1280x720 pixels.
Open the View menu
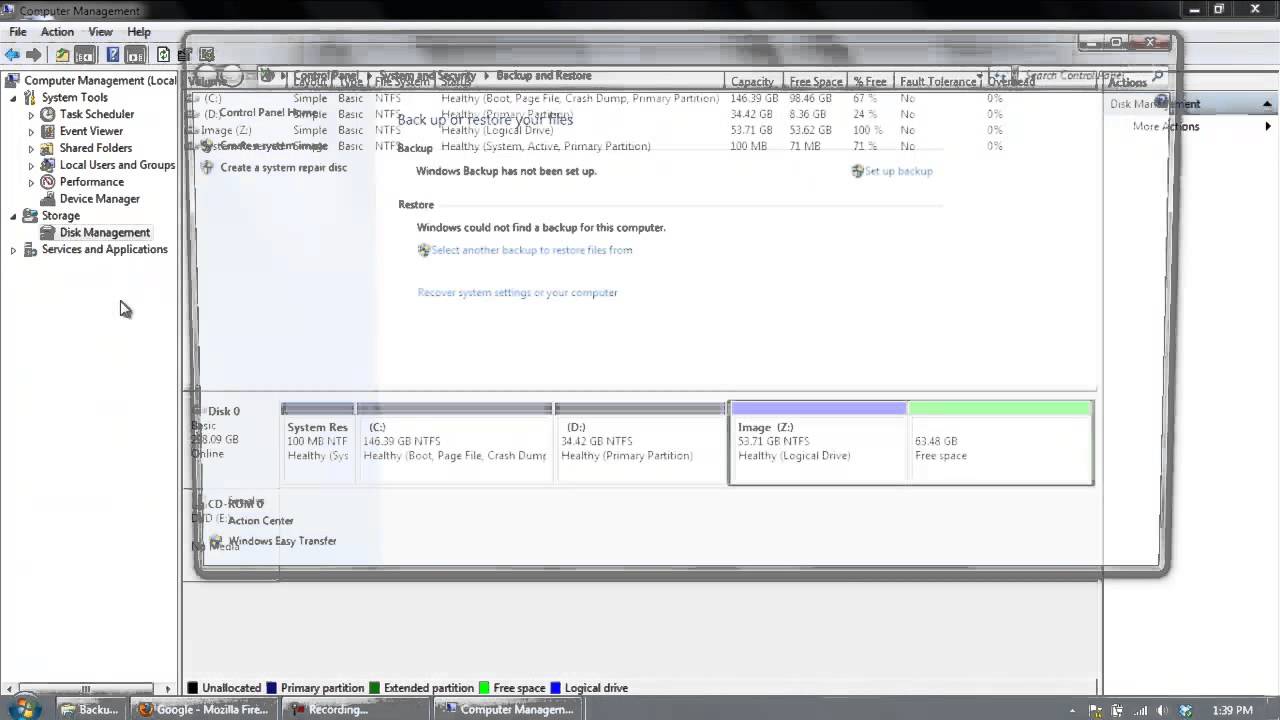coord(100,32)
